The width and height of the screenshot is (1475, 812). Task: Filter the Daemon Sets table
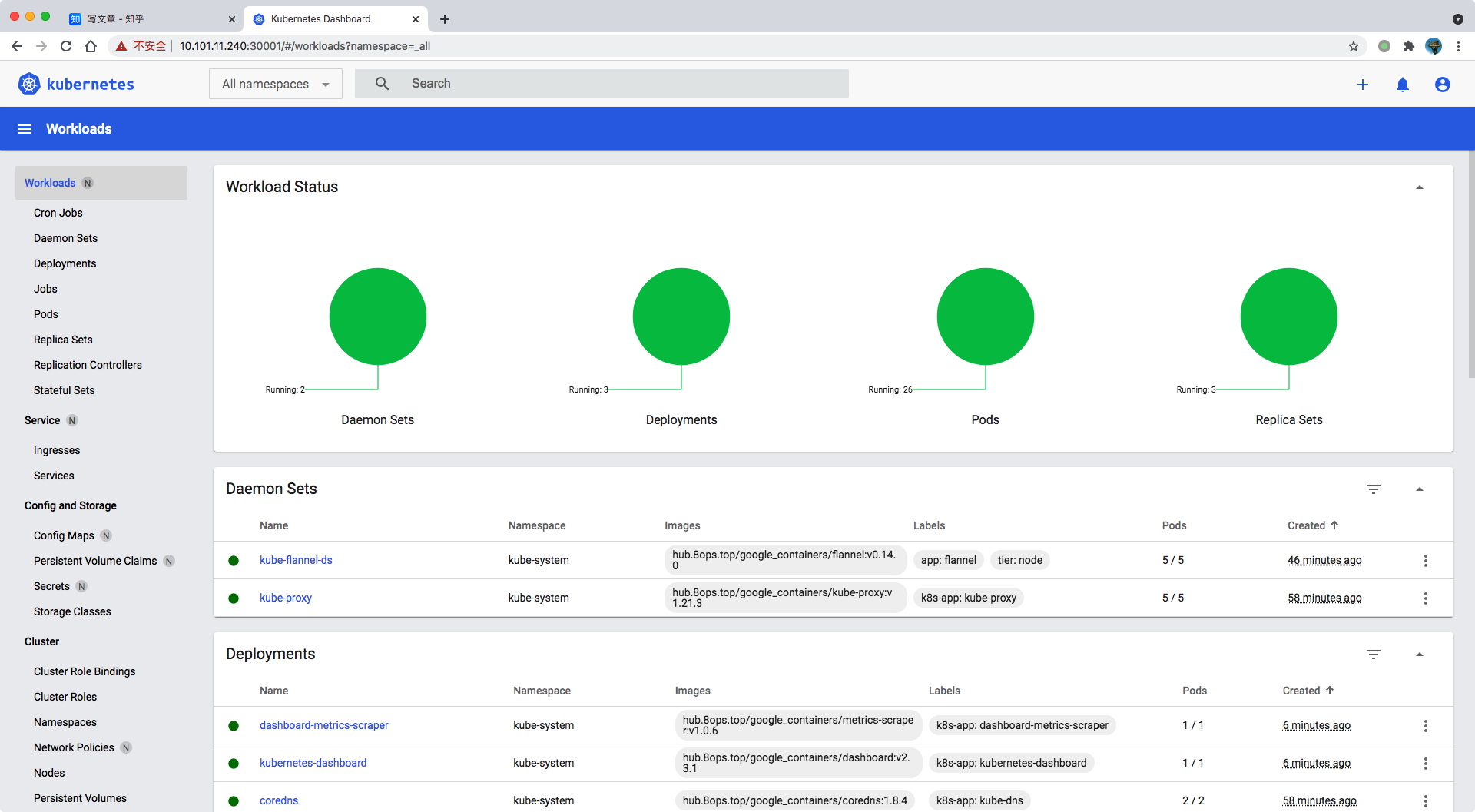click(1374, 489)
